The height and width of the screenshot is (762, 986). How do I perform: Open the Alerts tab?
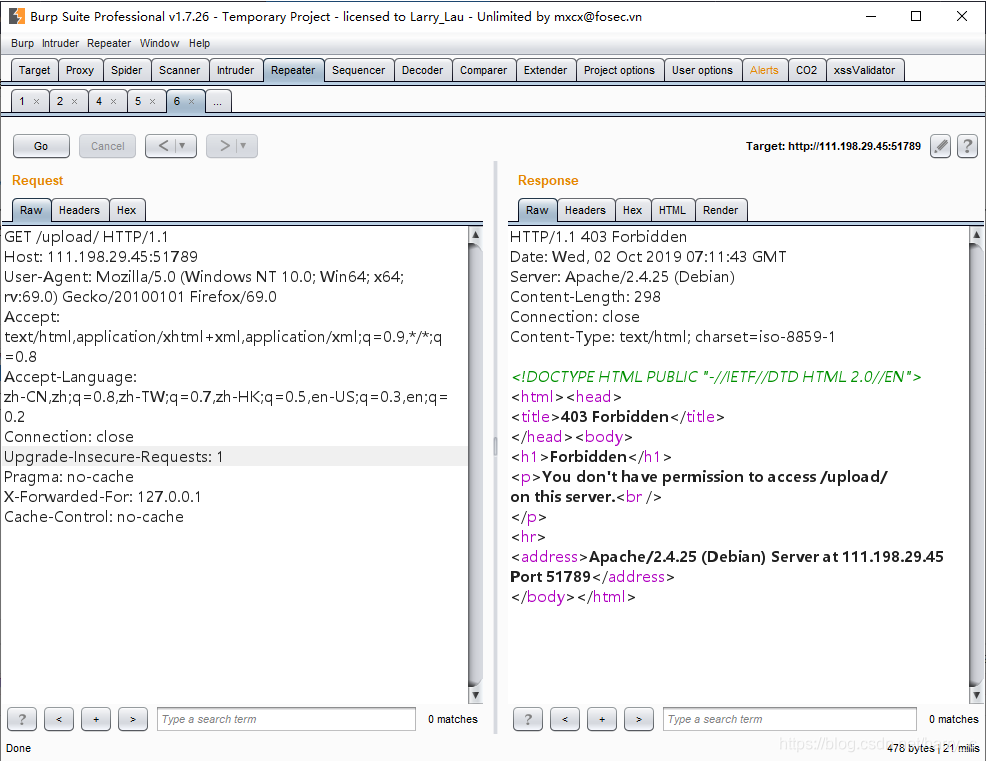point(764,70)
